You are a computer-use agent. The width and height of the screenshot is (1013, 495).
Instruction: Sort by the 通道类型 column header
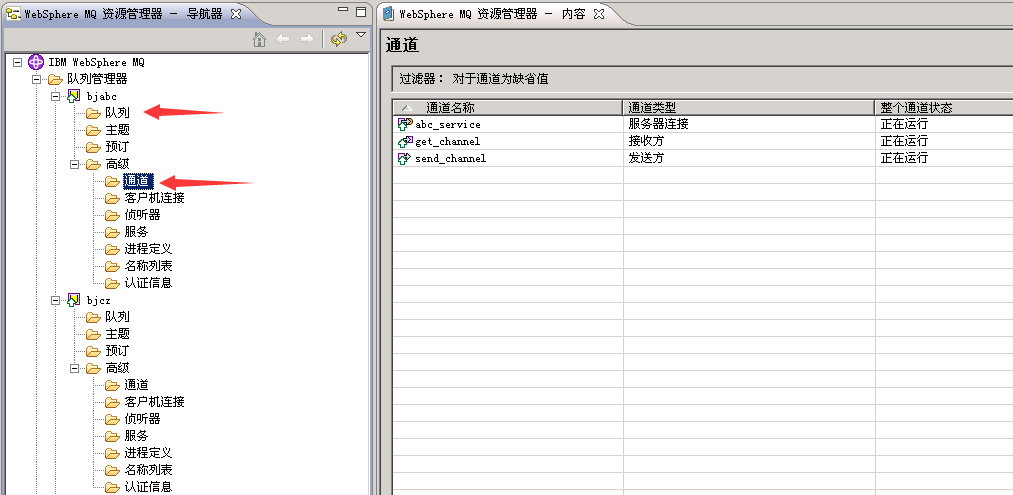click(749, 107)
